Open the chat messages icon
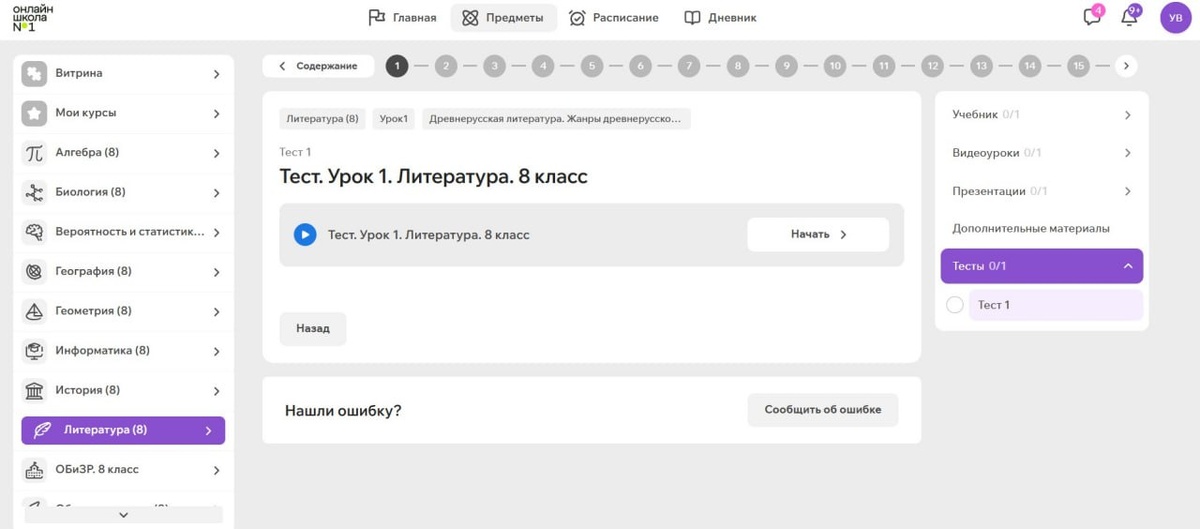Screen dimensions: 1200x529 tap(1092, 17)
